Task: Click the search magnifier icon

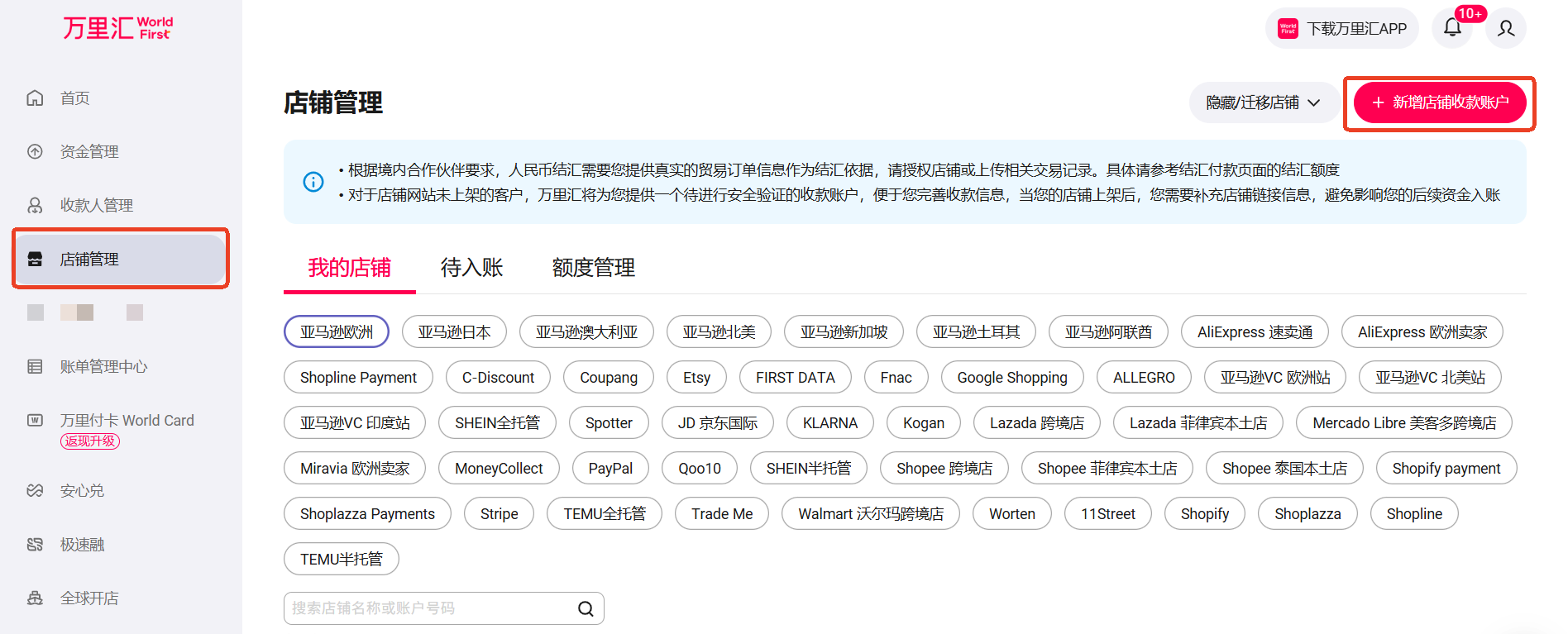Action: 586,608
